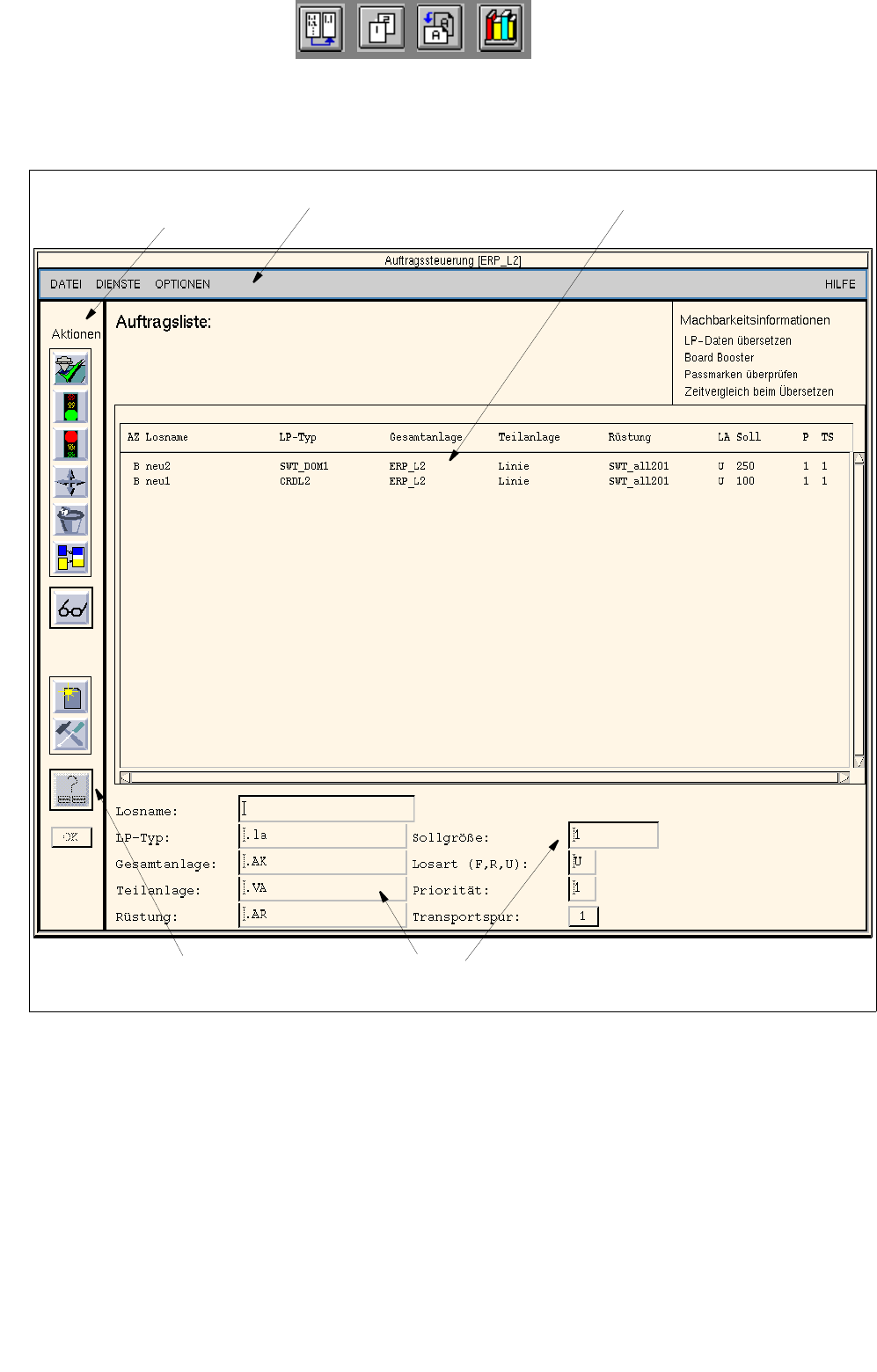This screenshot has height=1372, width=877.
Task: Open the DATEI menu
Action: point(66,284)
